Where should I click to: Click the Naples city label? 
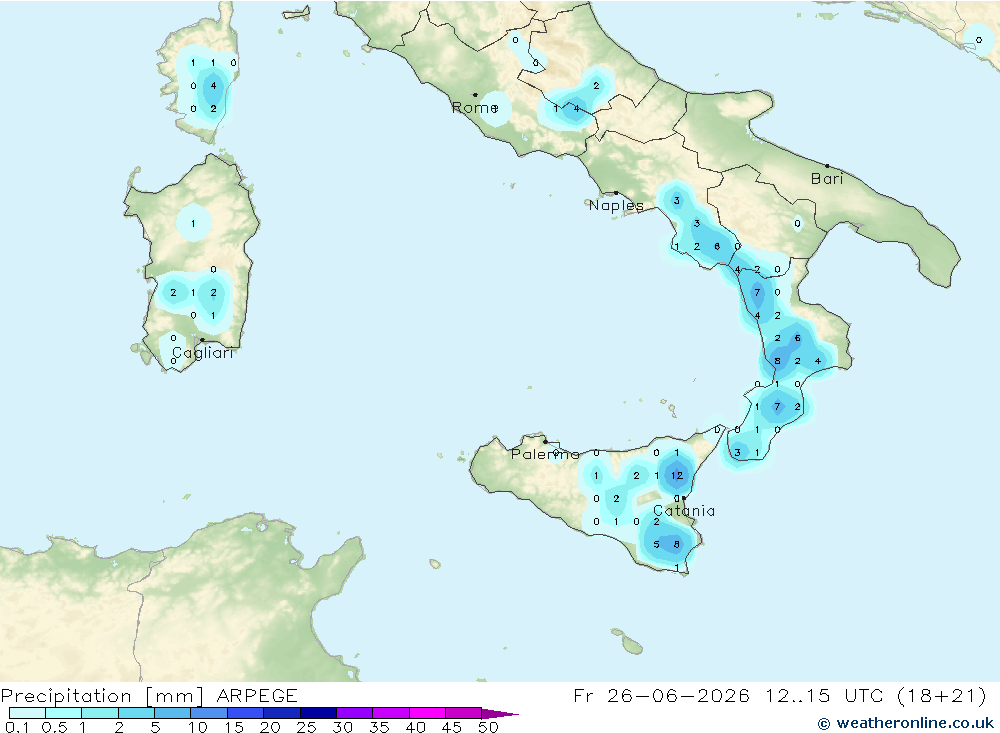(x=615, y=205)
